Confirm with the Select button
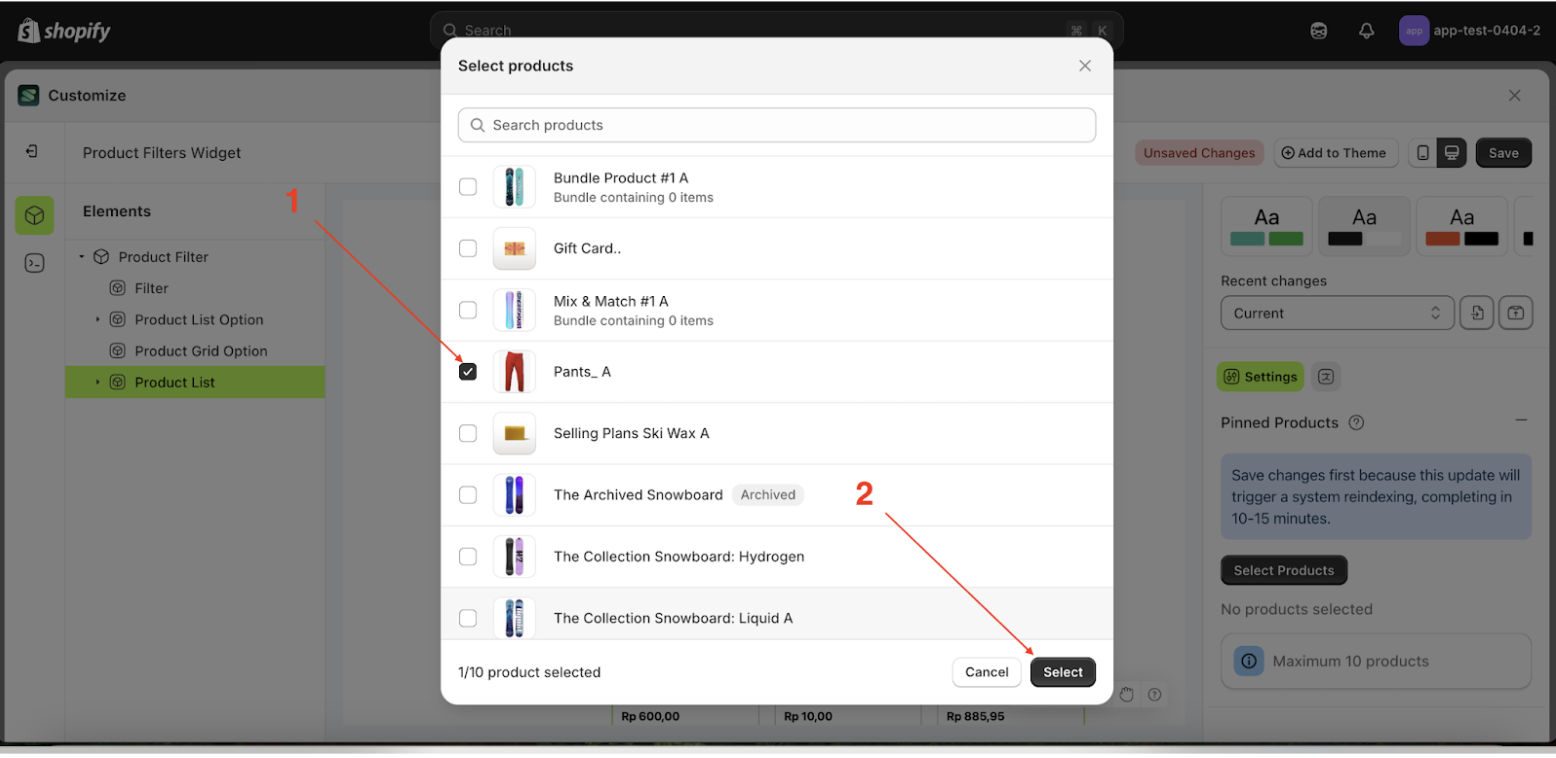Image resolution: width=1556 pixels, height=758 pixels. (x=1063, y=672)
